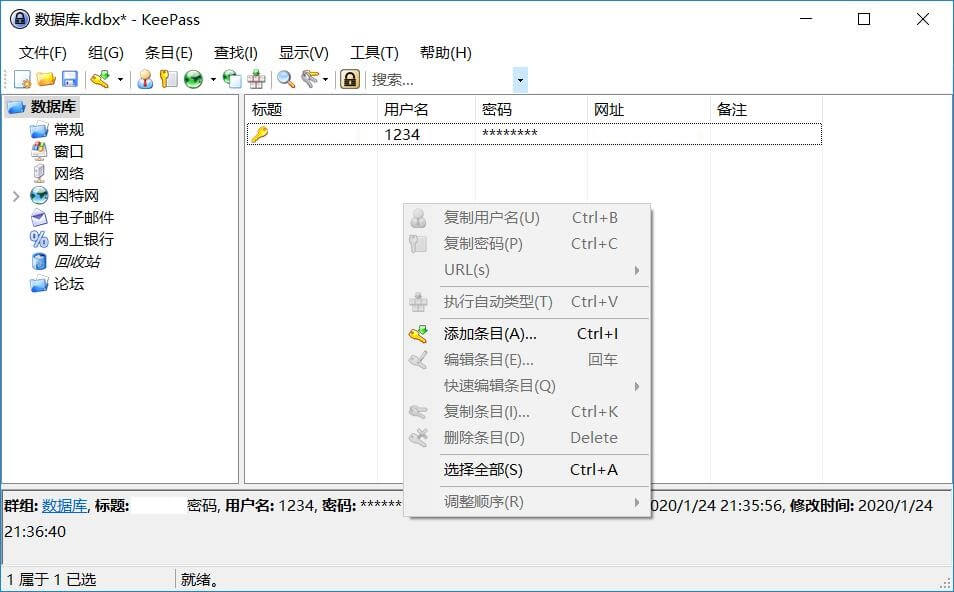Open the 工具(T) menu
Image resolution: width=954 pixels, height=592 pixels.
(374, 52)
